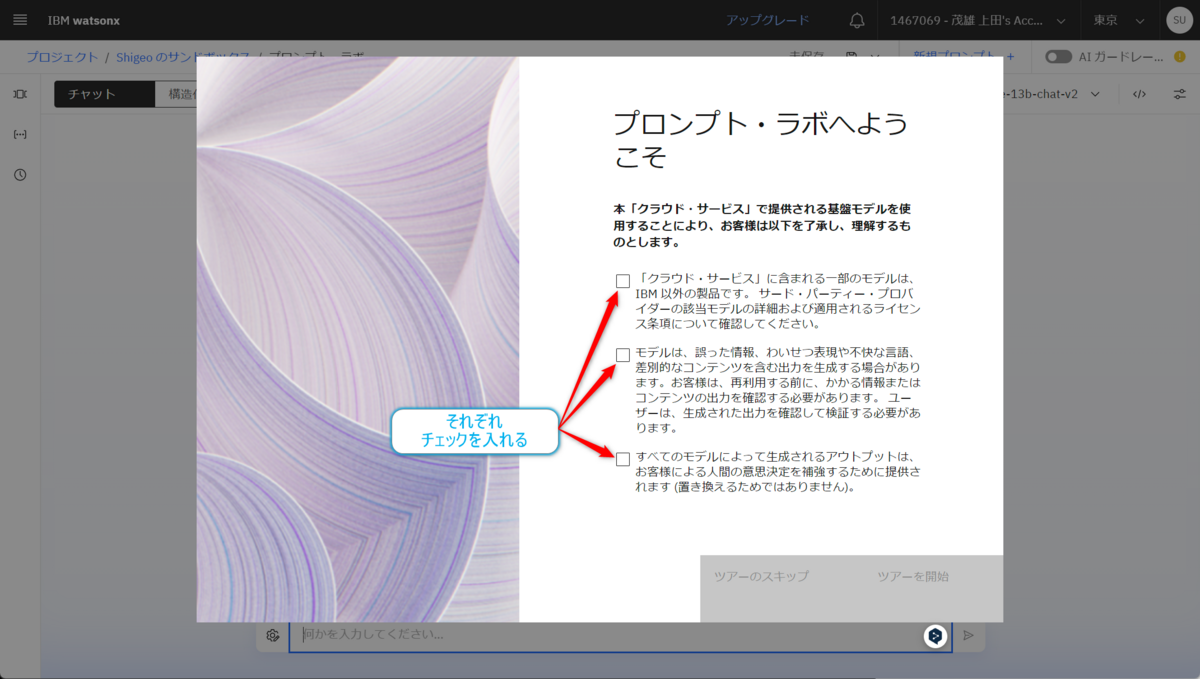Click the chat message input field
The height and width of the screenshot is (679, 1200).
pos(620,635)
